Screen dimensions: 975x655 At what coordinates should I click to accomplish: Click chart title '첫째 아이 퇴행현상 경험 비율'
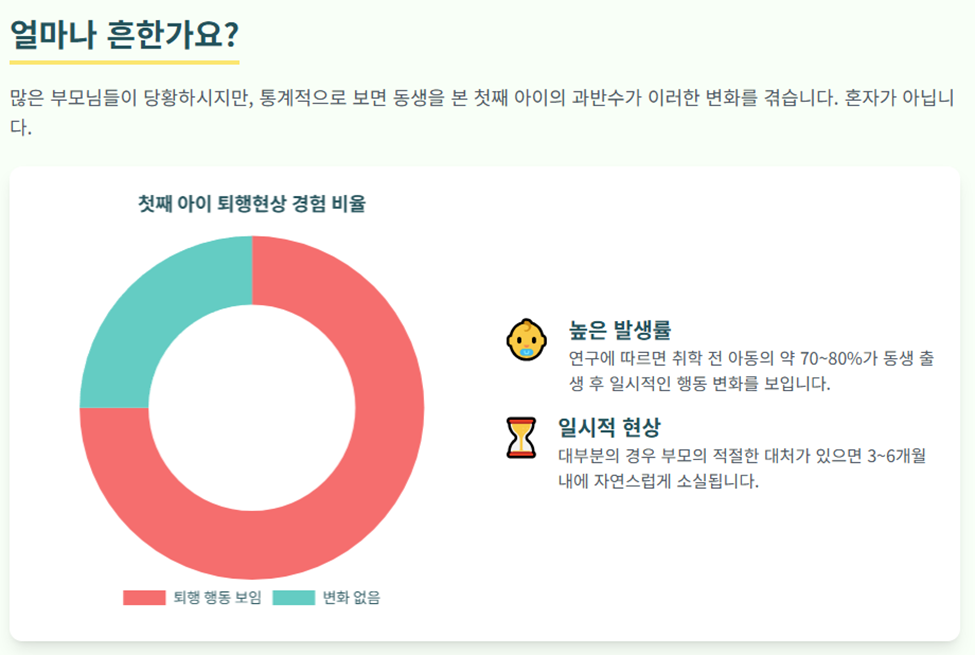click(x=251, y=204)
